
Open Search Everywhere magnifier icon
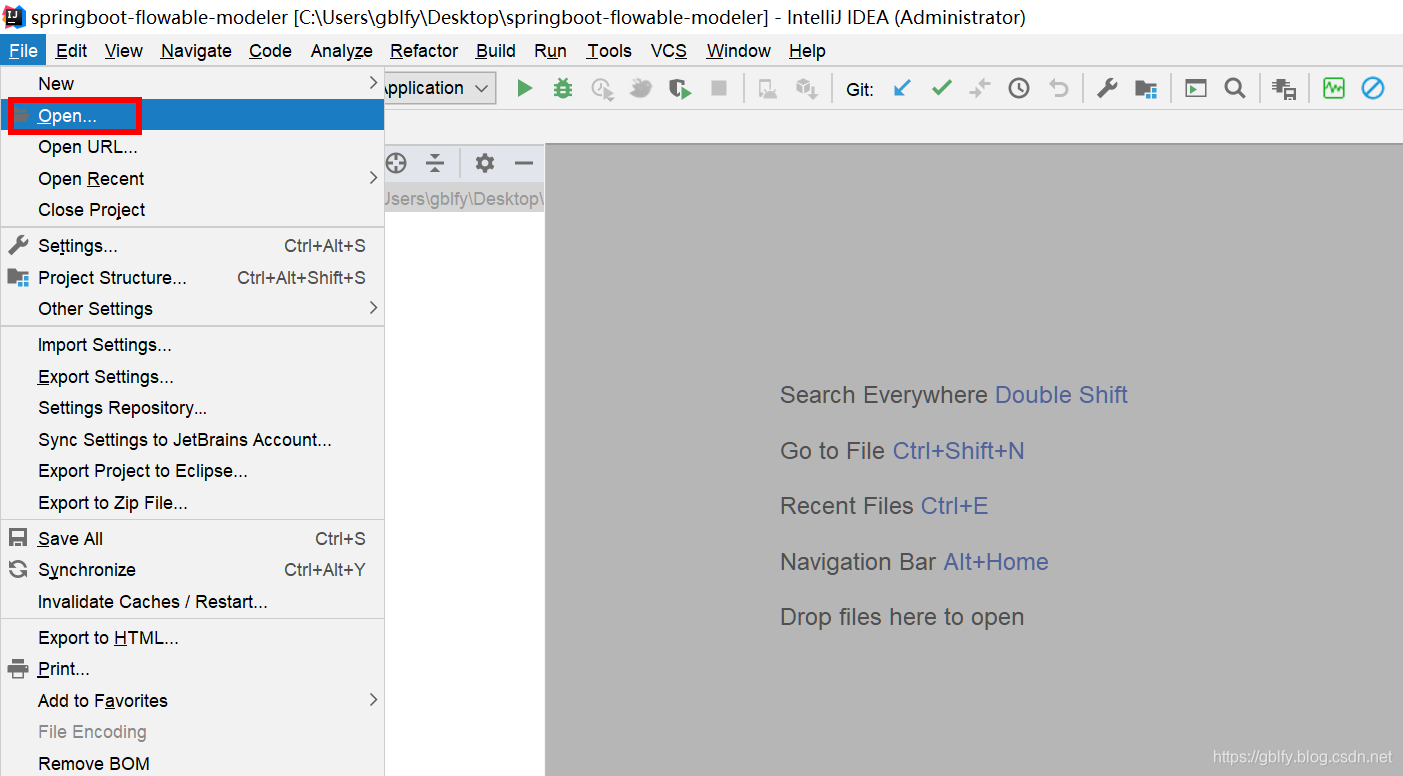1235,88
